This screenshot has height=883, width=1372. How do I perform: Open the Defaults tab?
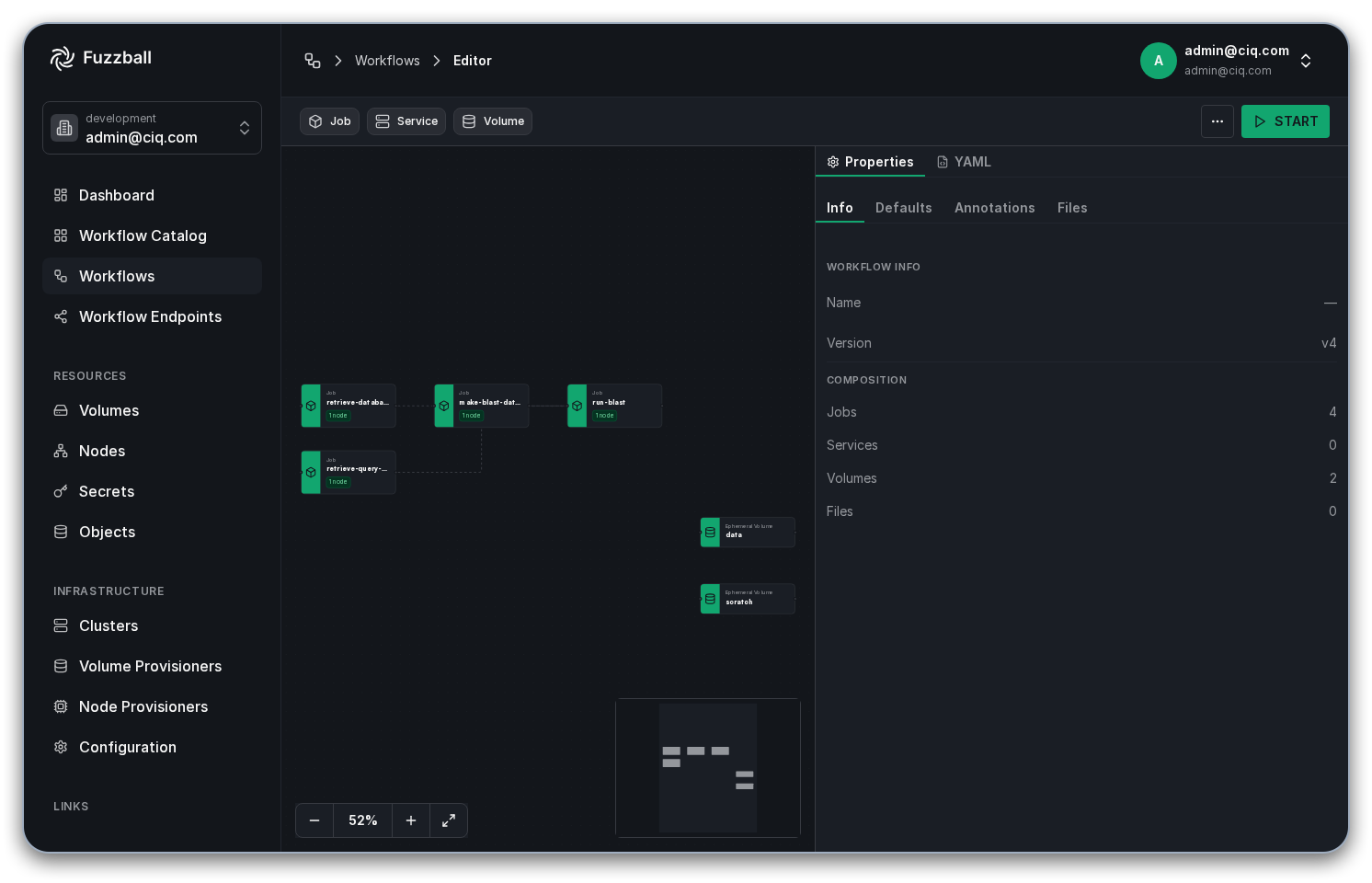(x=904, y=208)
